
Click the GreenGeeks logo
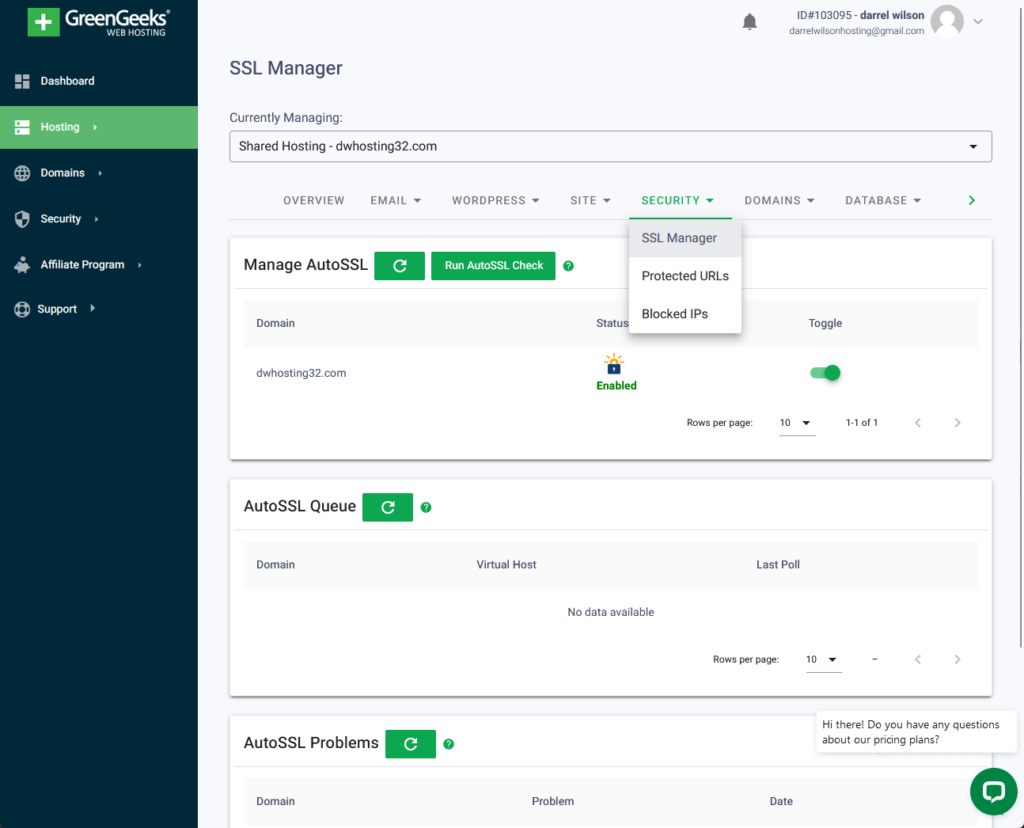(99, 22)
